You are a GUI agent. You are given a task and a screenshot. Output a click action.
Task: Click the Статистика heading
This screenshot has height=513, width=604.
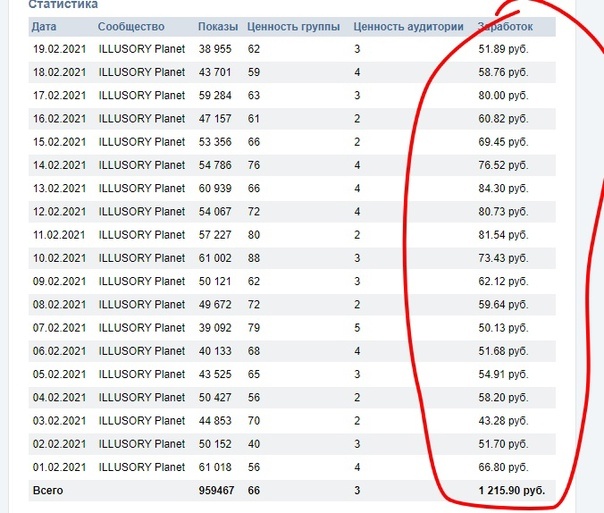coord(63,4)
